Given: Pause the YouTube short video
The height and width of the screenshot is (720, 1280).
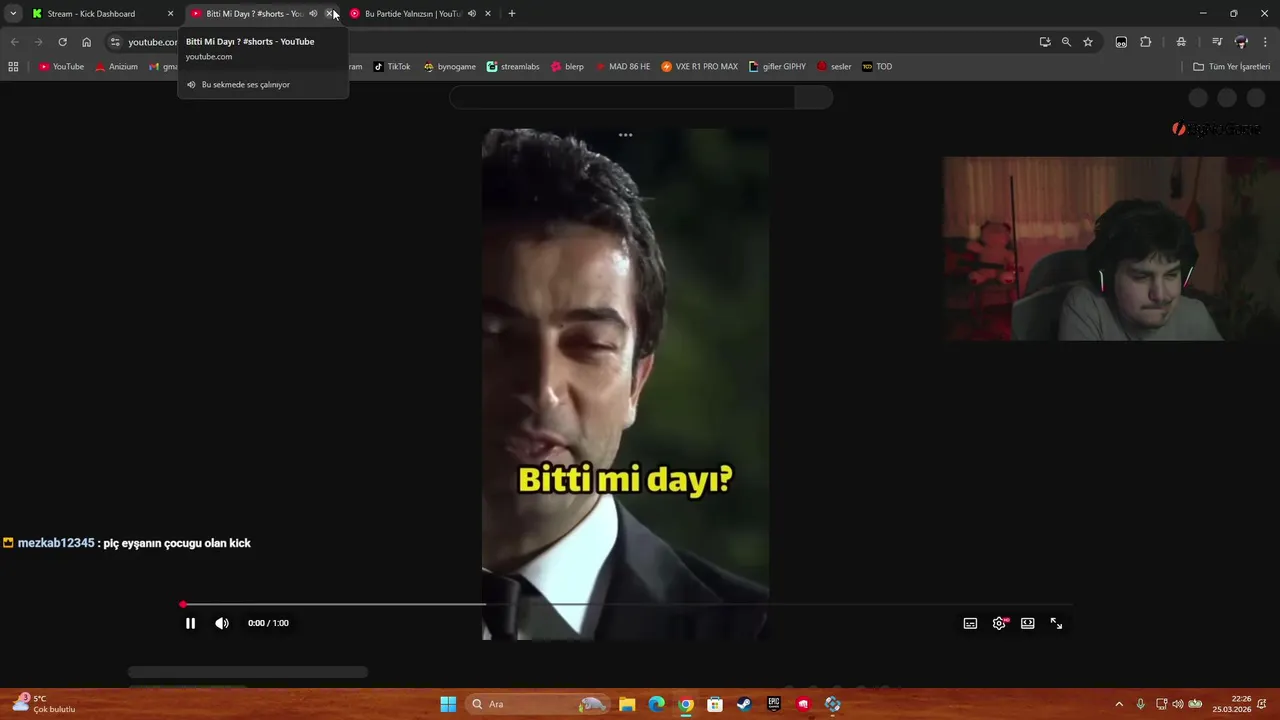Looking at the screenshot, I should tap(190, 623).
